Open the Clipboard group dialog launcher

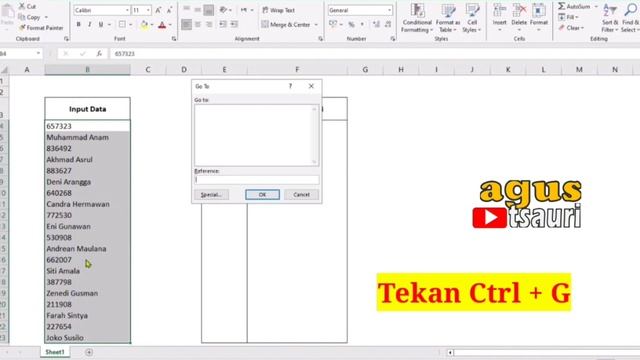pos(66,39)
